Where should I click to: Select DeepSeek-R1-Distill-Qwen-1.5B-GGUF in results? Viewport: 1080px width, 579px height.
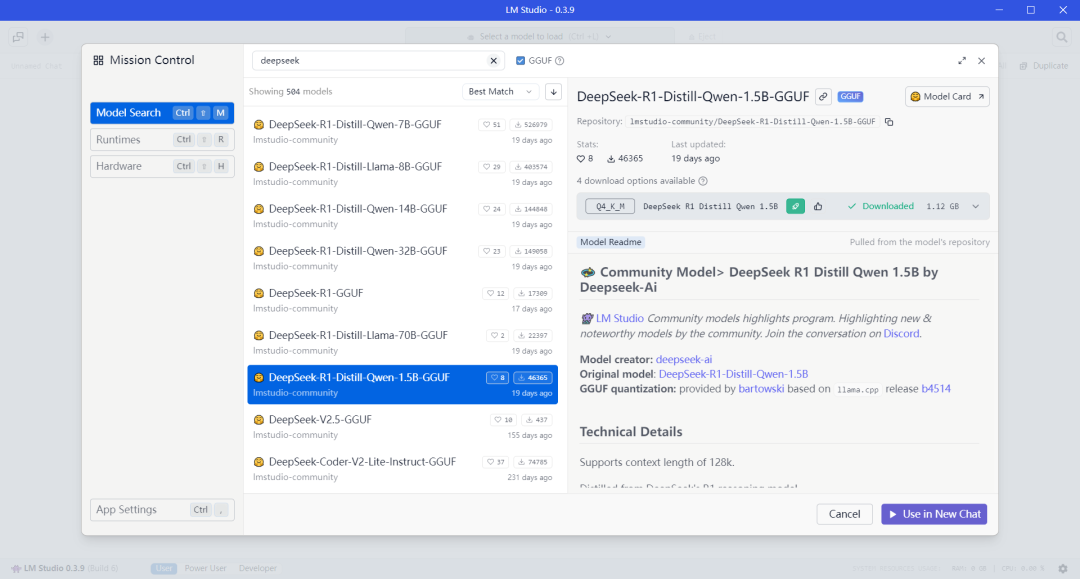[x=402, y=384]
